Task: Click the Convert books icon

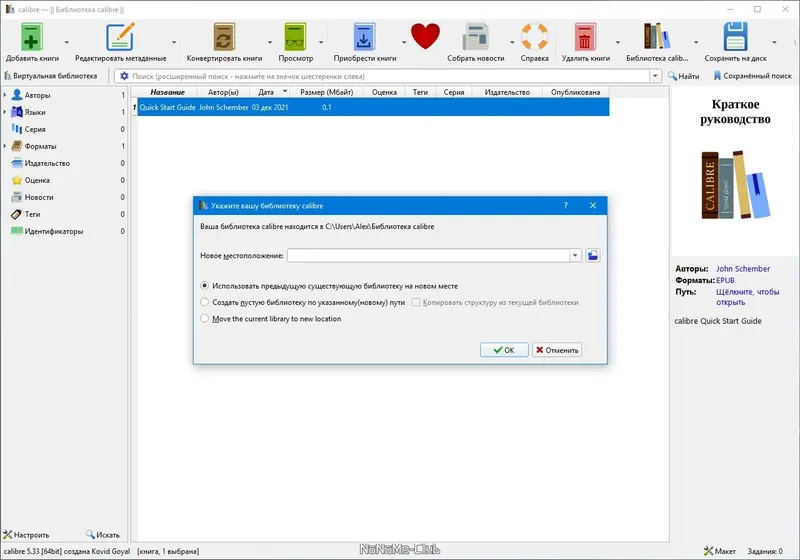Action: (224, 37)
